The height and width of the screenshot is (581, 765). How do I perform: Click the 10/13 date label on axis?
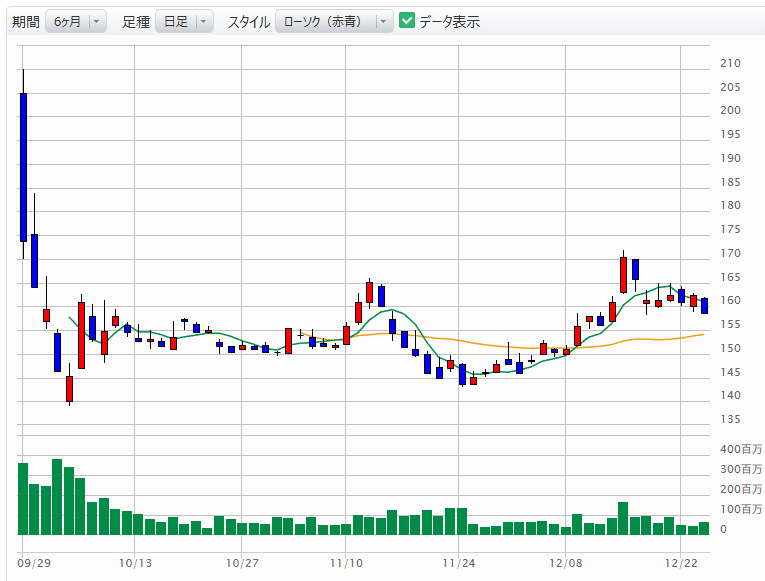[134, 563]
